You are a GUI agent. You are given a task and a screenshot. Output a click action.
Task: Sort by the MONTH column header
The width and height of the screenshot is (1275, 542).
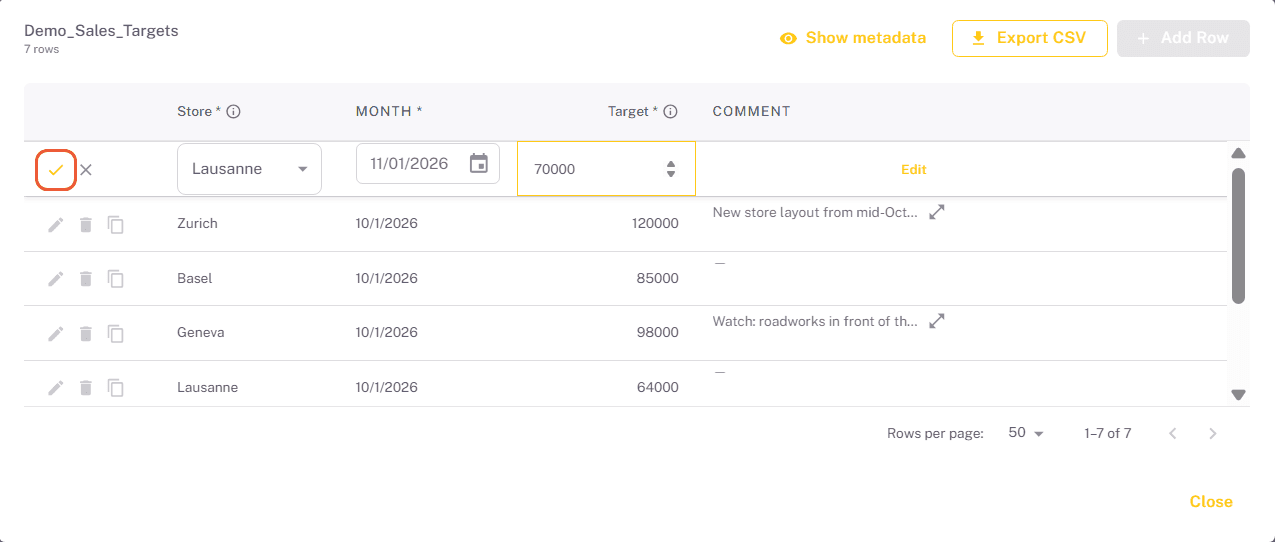[389, 112]
